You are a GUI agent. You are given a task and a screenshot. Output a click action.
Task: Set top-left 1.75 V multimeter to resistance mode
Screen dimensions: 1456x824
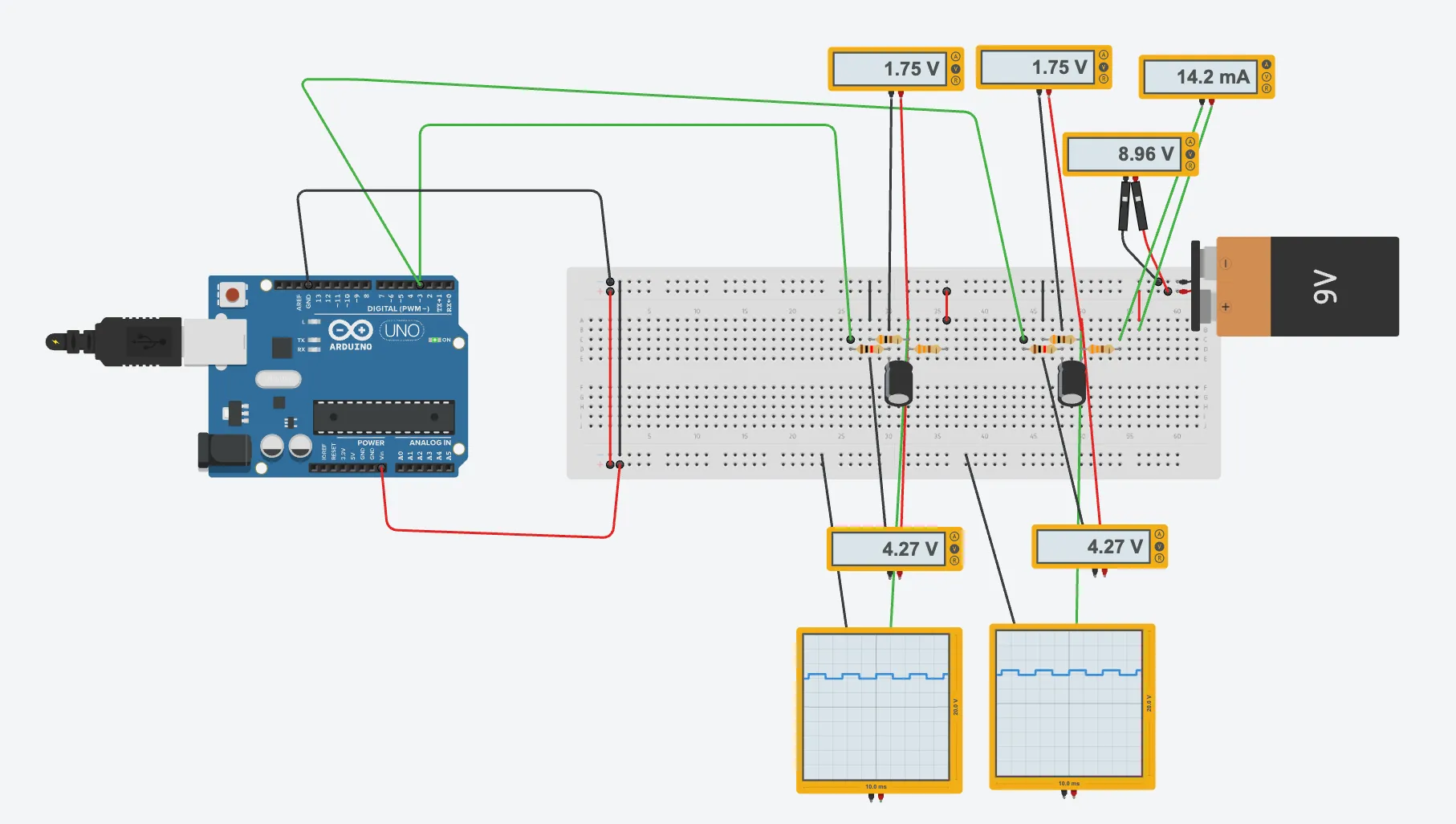click(x=955, y=80)
